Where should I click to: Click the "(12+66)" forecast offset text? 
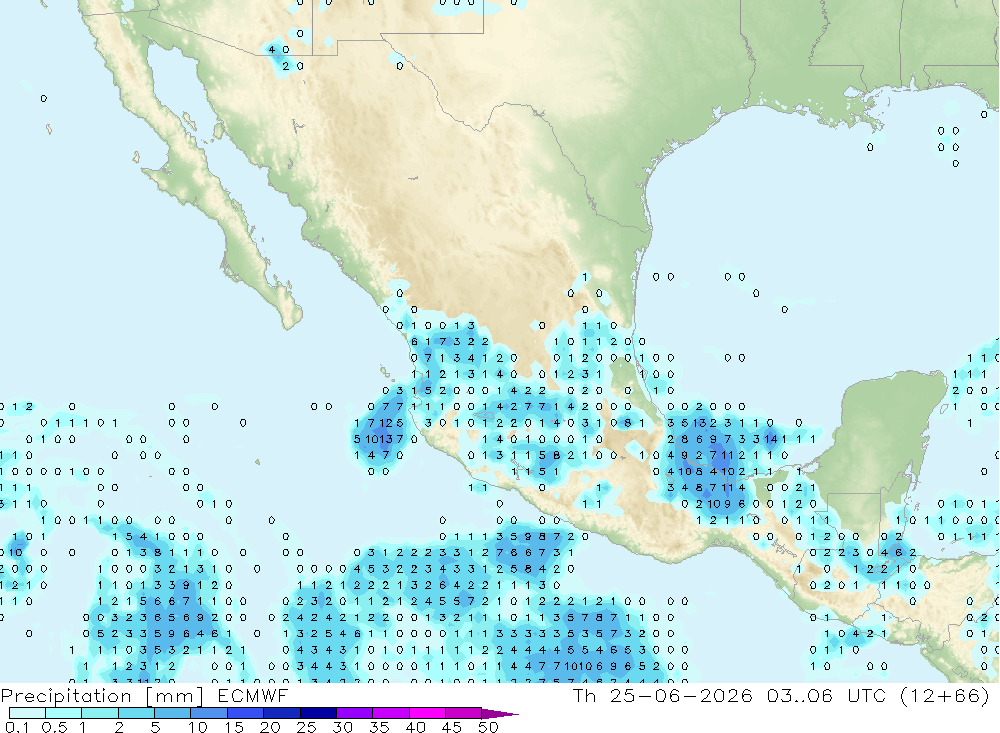point(945,695)
